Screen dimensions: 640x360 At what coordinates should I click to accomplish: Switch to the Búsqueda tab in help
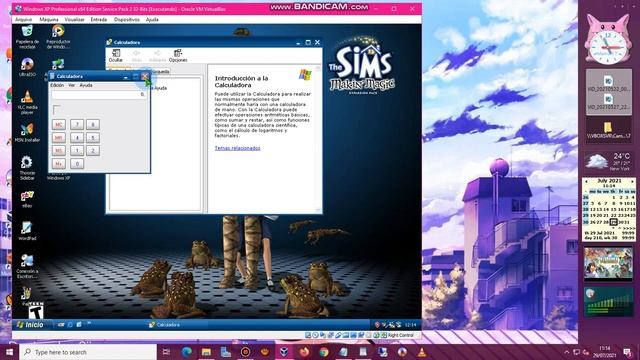pyautogui.click(x=160, y=71)
